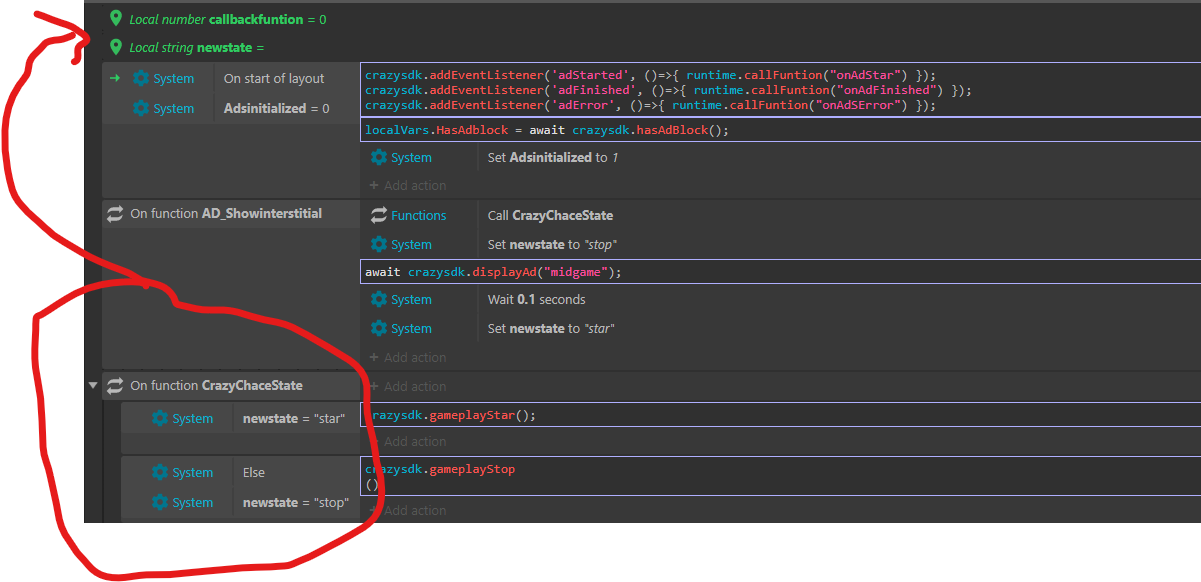
Task: Click the gear icon of newstate = "stop" condition
Action: click(160, 502)
